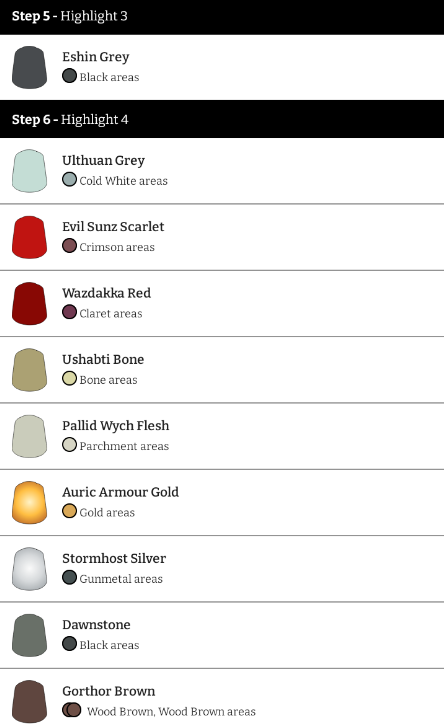The width and height of the screenshot is (444, 728).
Task: Click the Cold White areas color swatch
Action: point(69,179)
